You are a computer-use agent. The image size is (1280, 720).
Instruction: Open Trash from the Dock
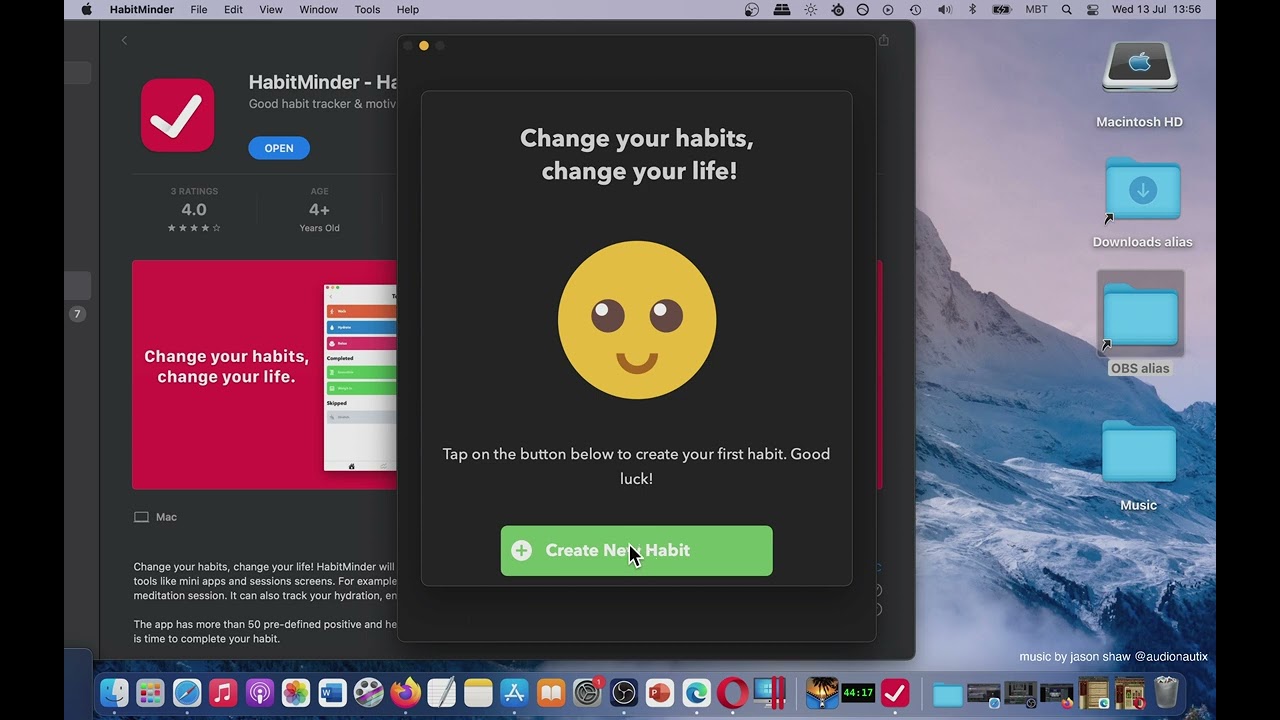click(1166, 692)
